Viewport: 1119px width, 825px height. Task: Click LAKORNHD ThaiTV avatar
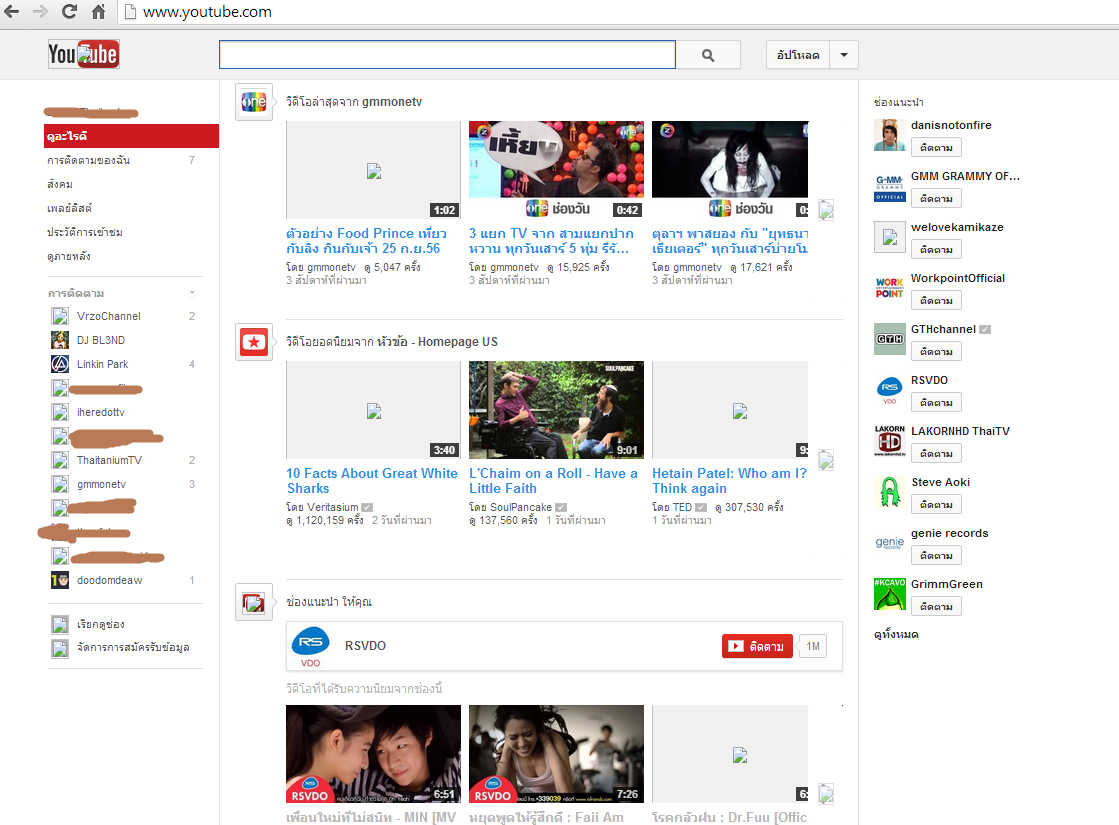point(890,442)
